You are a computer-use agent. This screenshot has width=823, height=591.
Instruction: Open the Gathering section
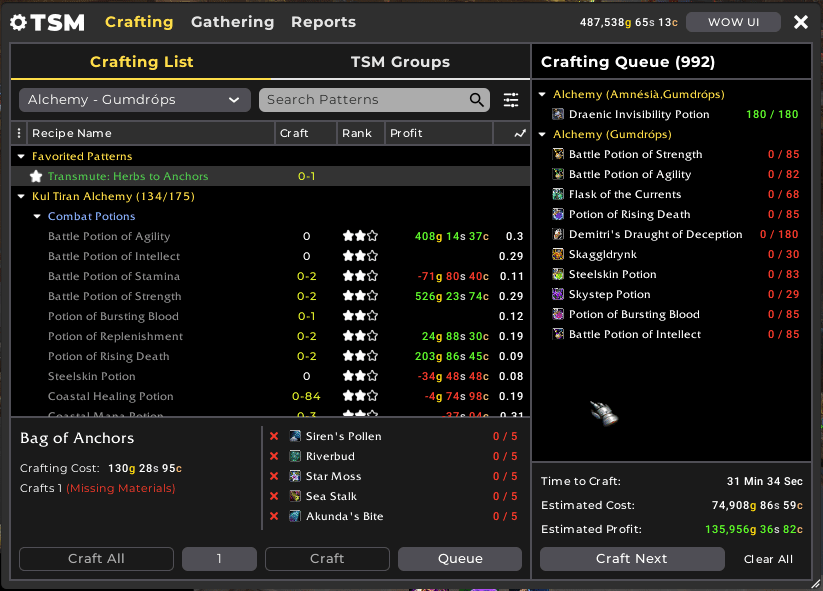coord(233,22)
